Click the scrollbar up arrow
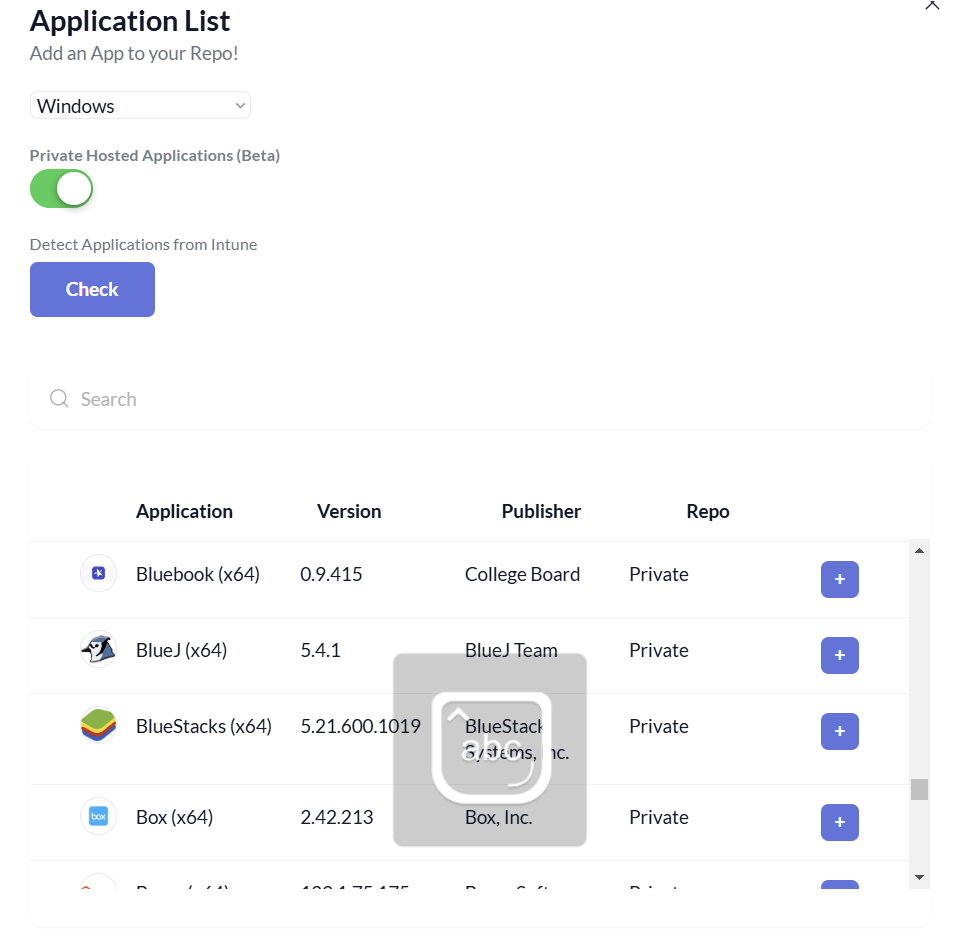956x936 pixels. coord(920,550)
